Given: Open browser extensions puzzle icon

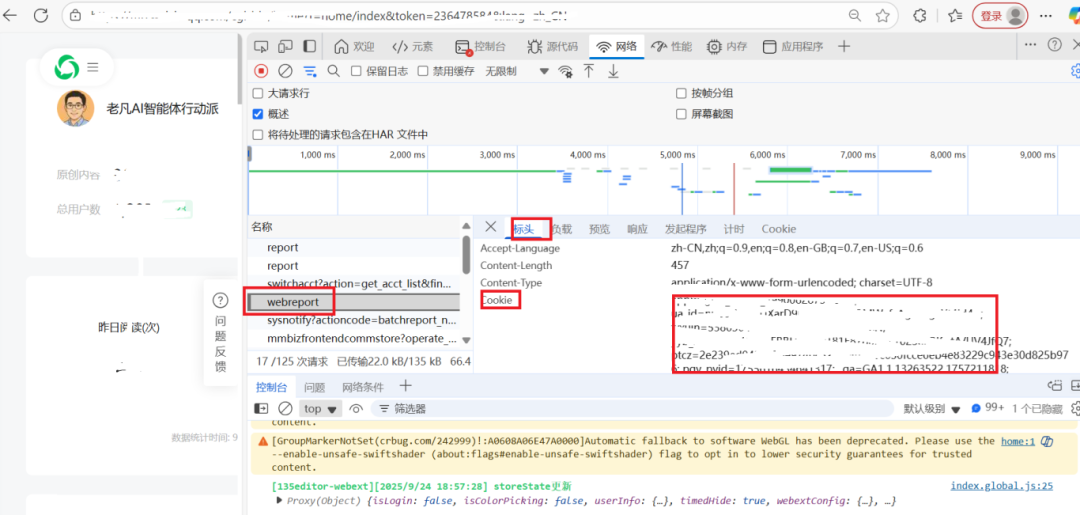Looking at the screenshot, I should pyautogui.click(x=920, y=16).
